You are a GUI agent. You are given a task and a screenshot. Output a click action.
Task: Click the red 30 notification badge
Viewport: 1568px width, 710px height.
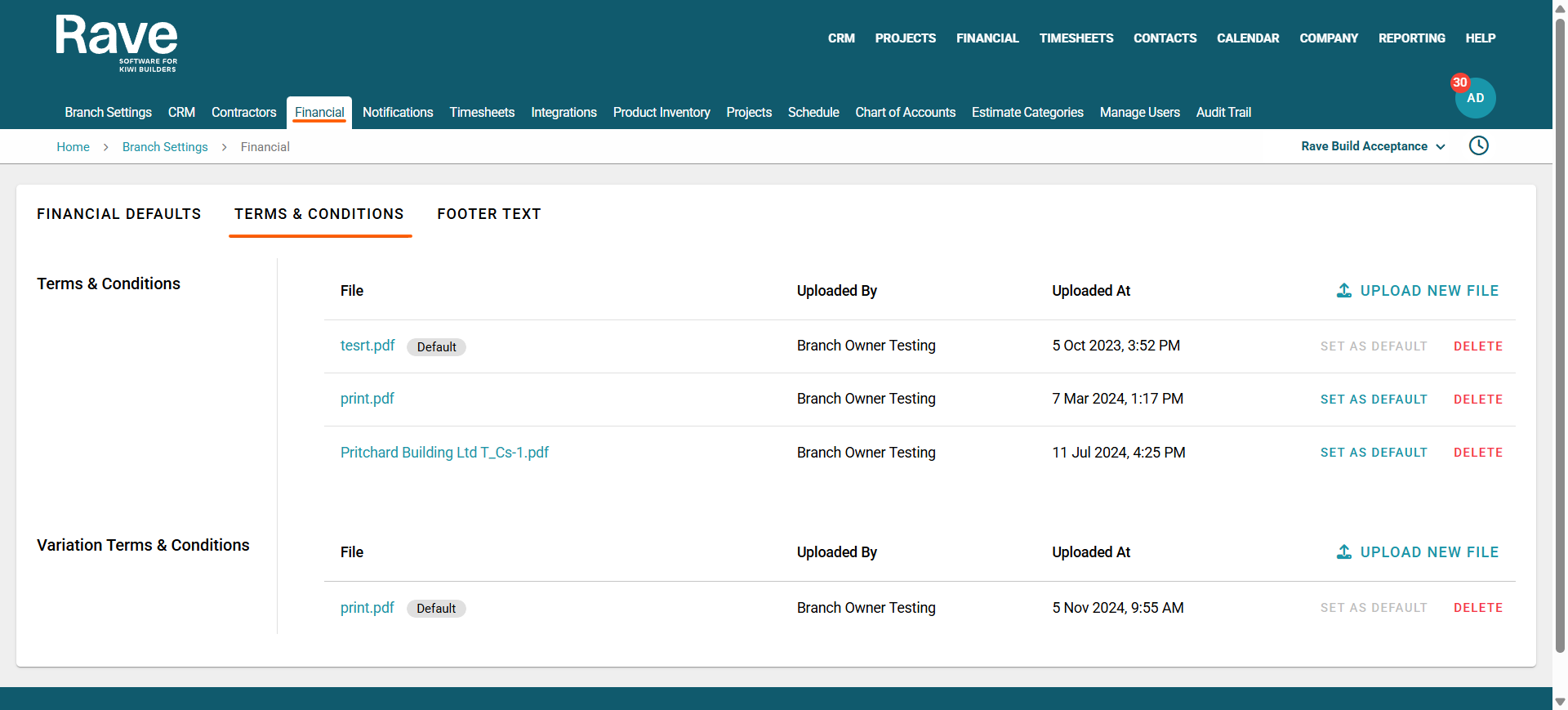pyautogui.click(x=1459, y=83)
